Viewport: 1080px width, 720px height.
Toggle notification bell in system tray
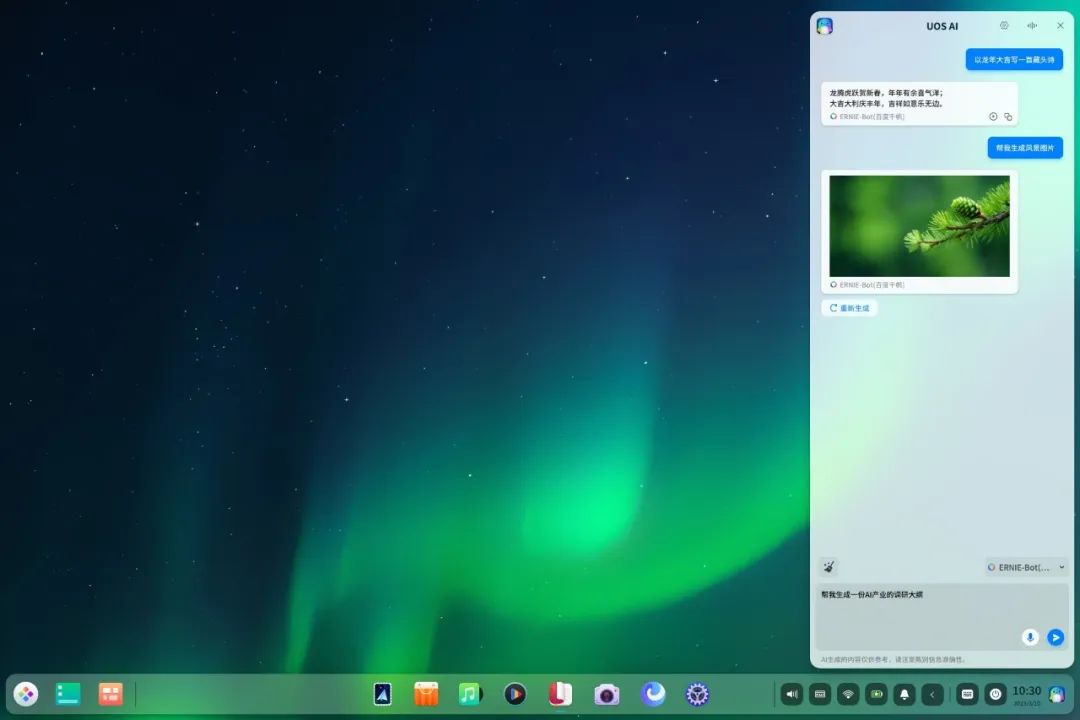click(x=904, y=694)
